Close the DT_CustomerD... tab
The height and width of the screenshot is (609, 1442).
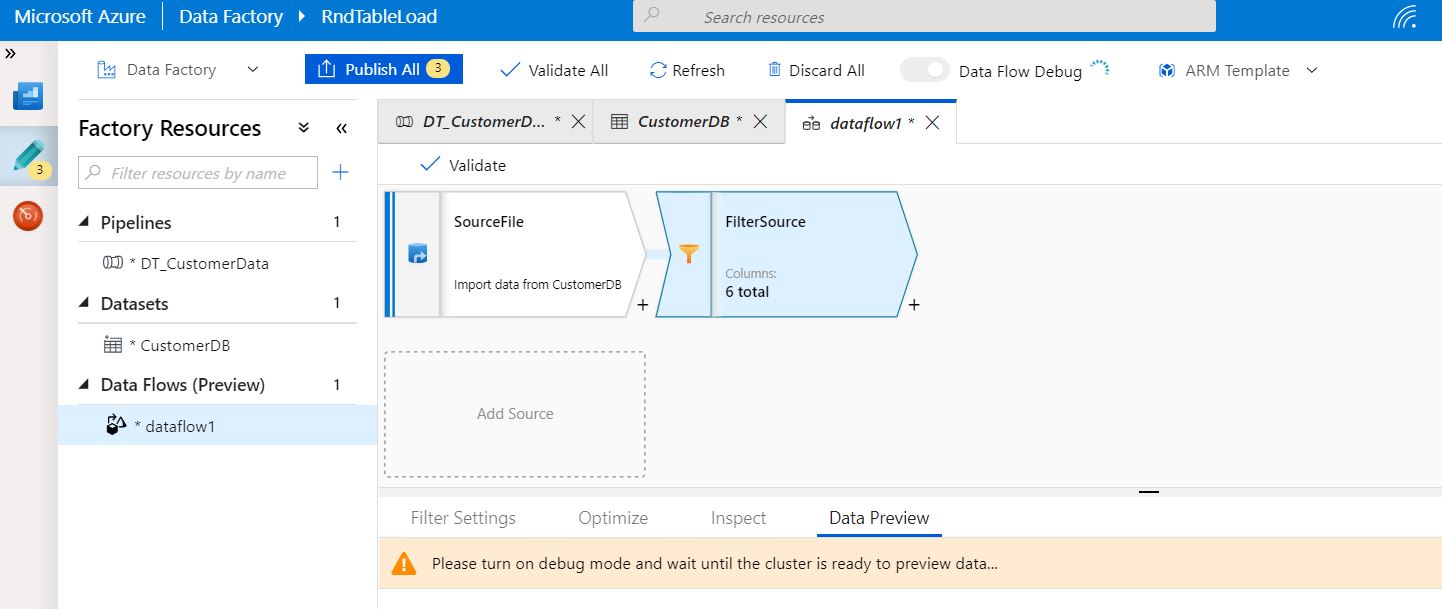pyautogui.click(x=578, y=122)
